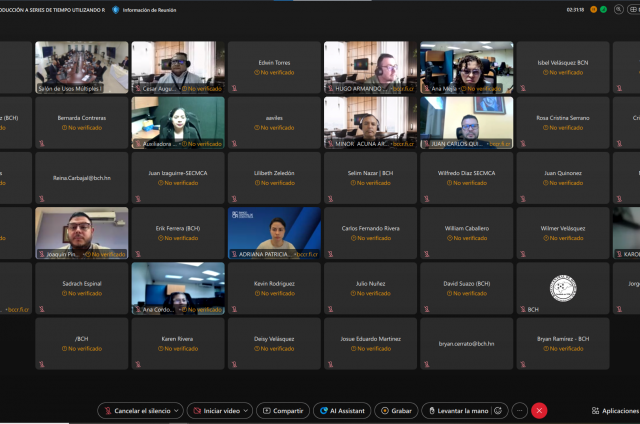Select the Salón de Usos Múltiples video tile
This screenshot has width=640, height=424.
(x=82, y=67)
